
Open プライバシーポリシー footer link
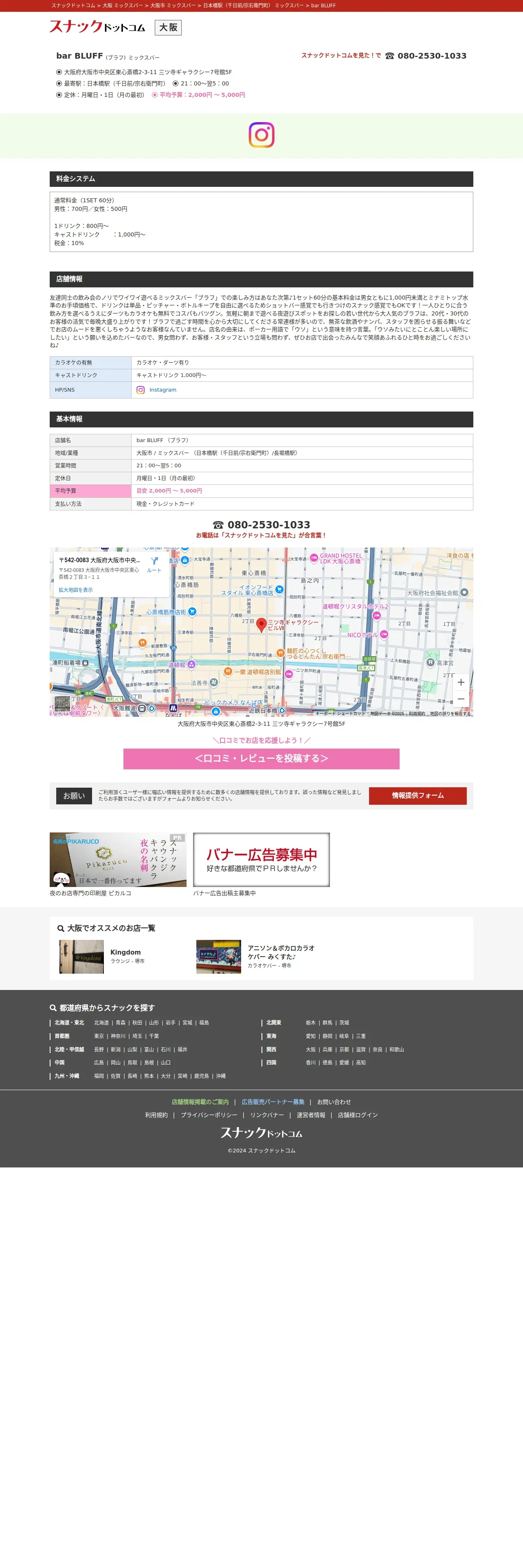click(209, 1115)
